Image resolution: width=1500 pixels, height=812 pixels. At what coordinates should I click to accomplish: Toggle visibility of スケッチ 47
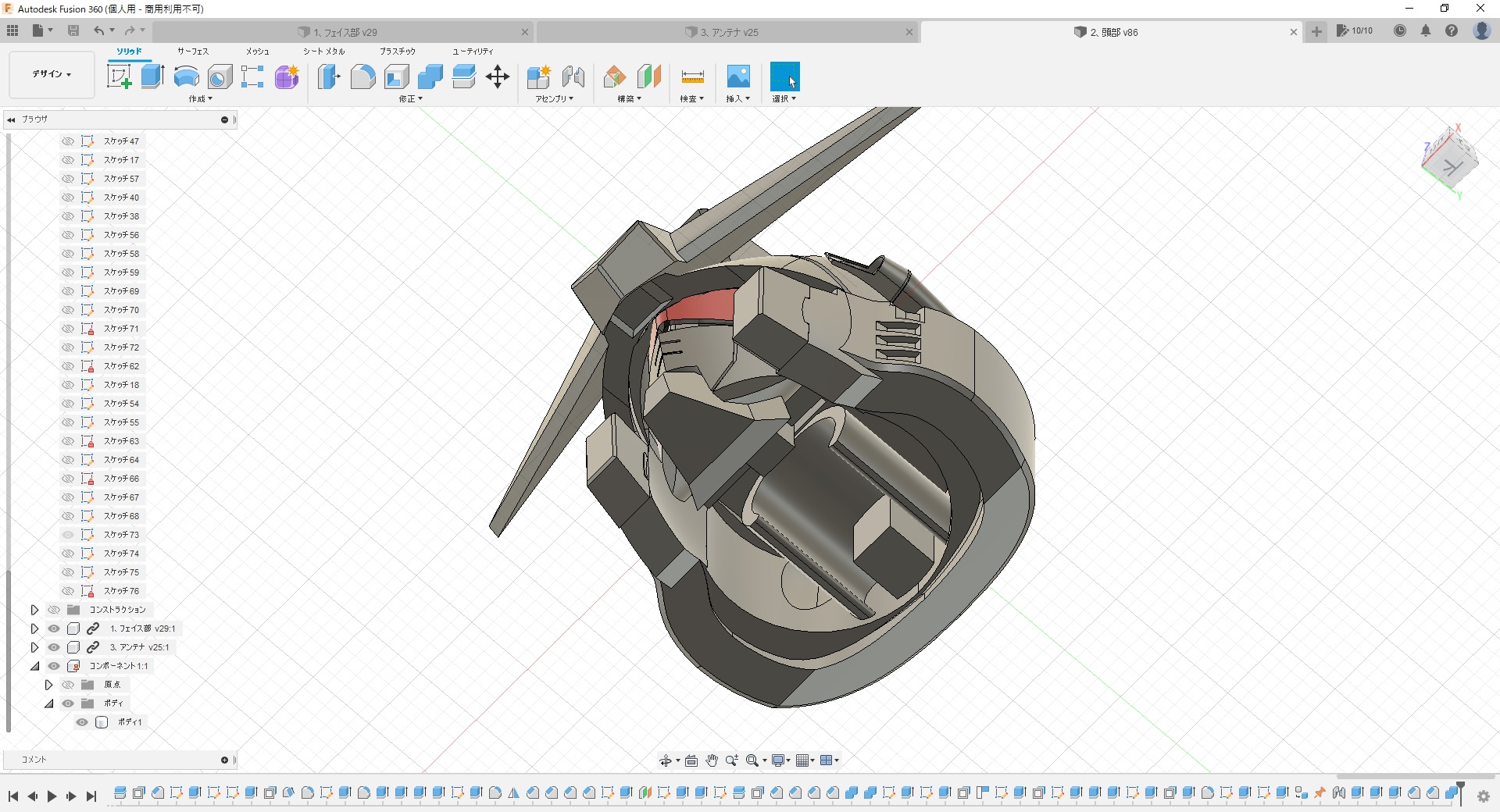pyautogui.click(x=68, y=141)
